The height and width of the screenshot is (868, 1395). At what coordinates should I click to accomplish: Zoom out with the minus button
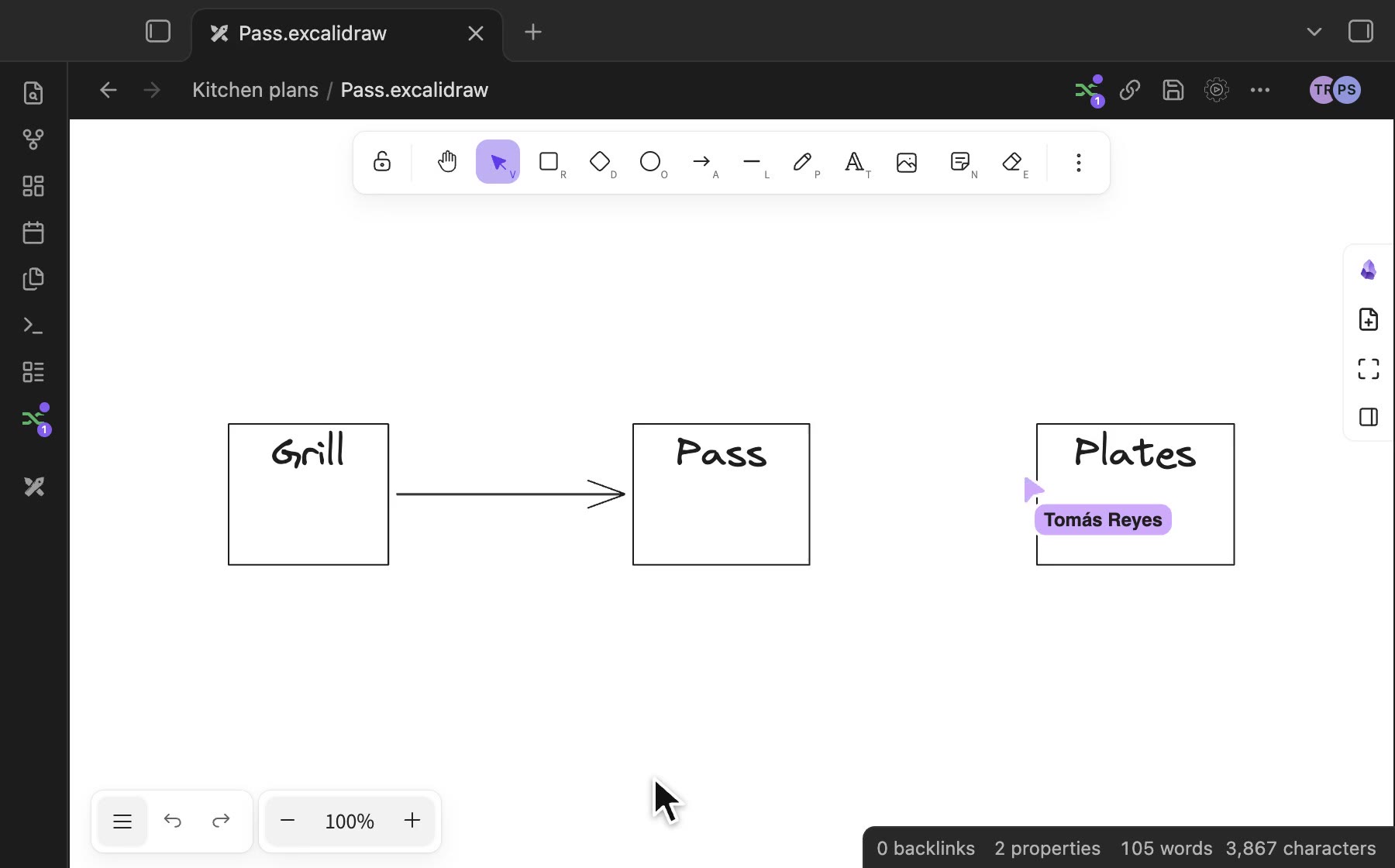pos(288,821)
